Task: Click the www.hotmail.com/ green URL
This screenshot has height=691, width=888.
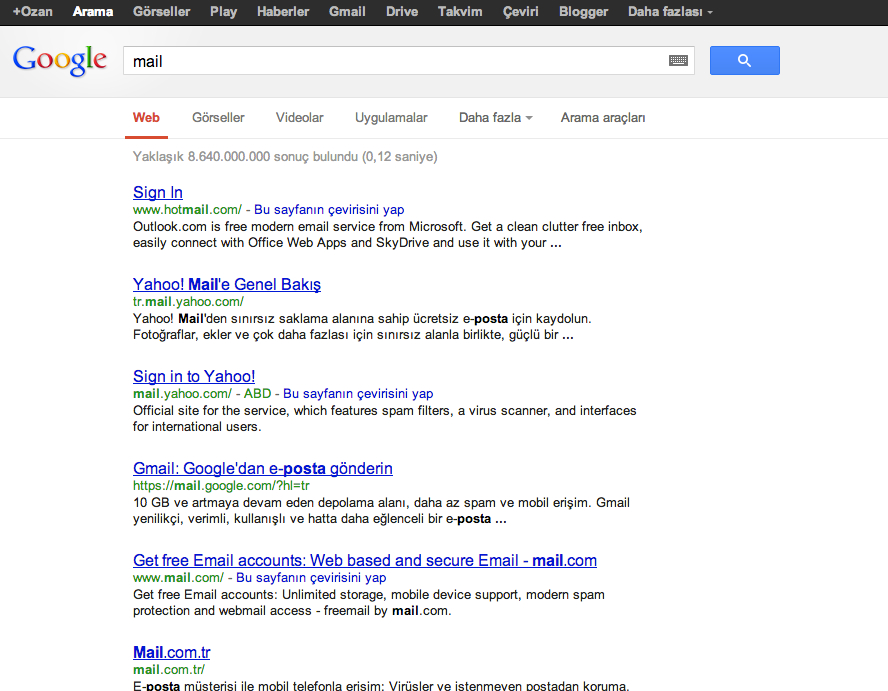Action: pos(187,210)
